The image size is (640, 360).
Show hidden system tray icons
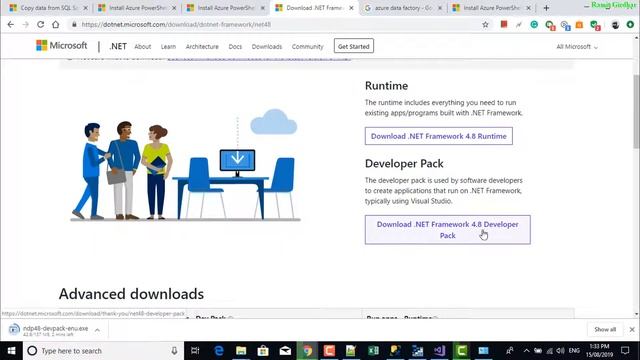526,351
